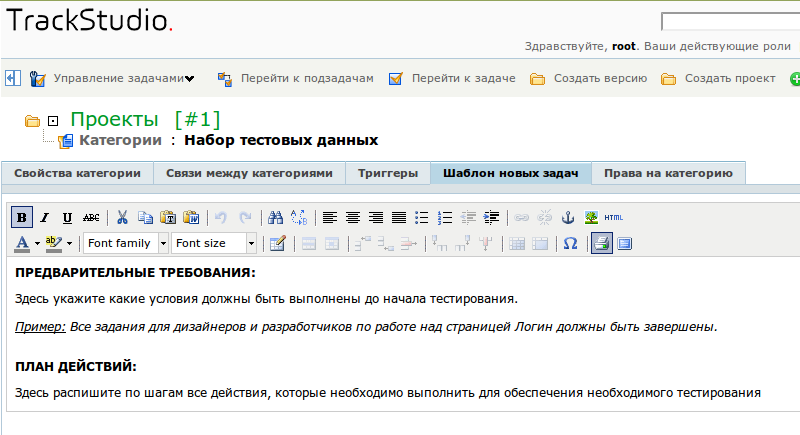Insert a bulleted unordered list
800x435 pixels.
click(421, 217)
